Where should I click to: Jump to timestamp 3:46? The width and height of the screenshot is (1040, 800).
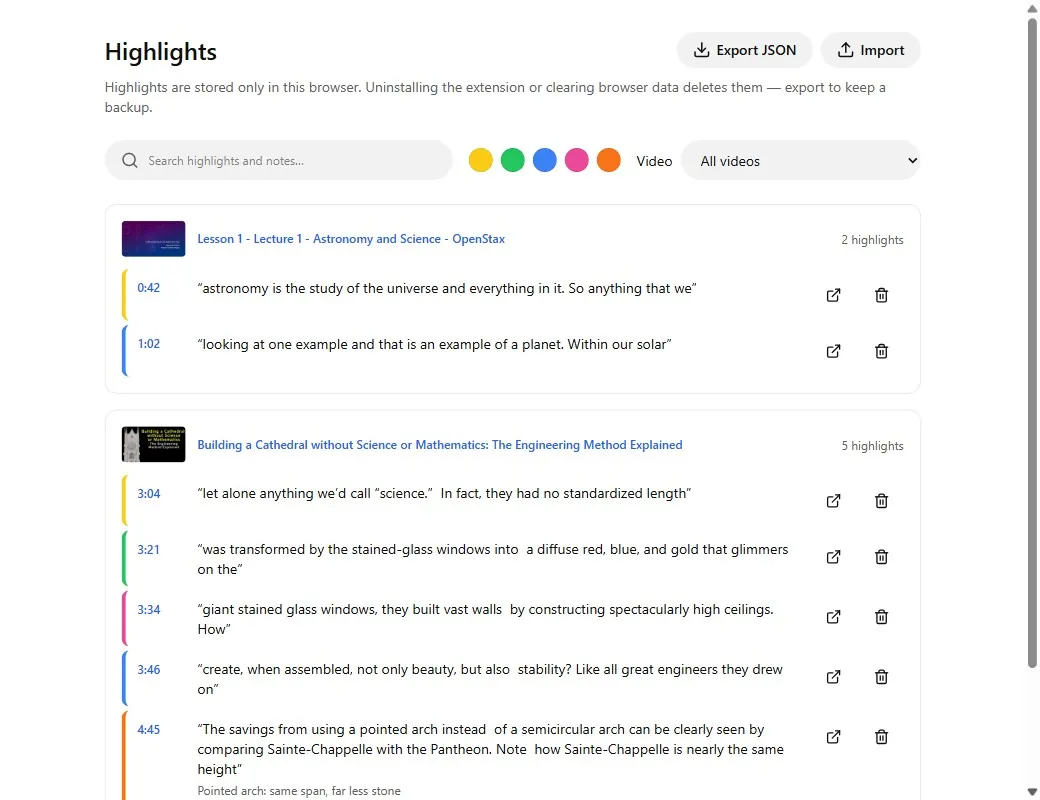(x=149, y=669)
